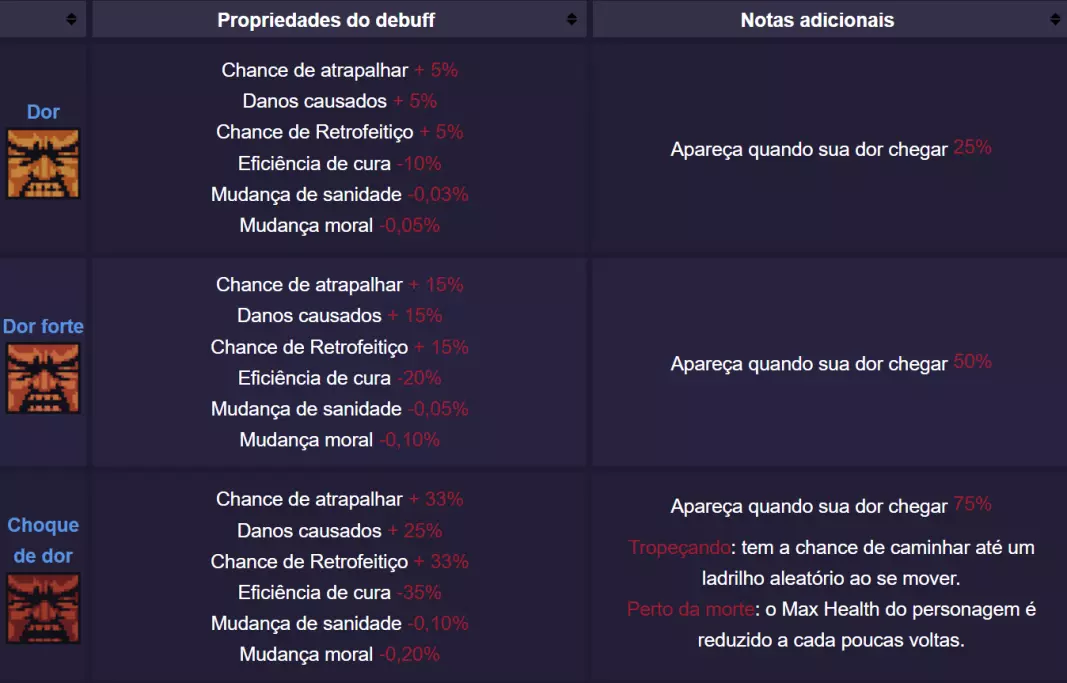Viewport: 1067px width, 683px height.
Task: Click the Mudança de sanidade -0,03% line
Action: pos(339,195)
